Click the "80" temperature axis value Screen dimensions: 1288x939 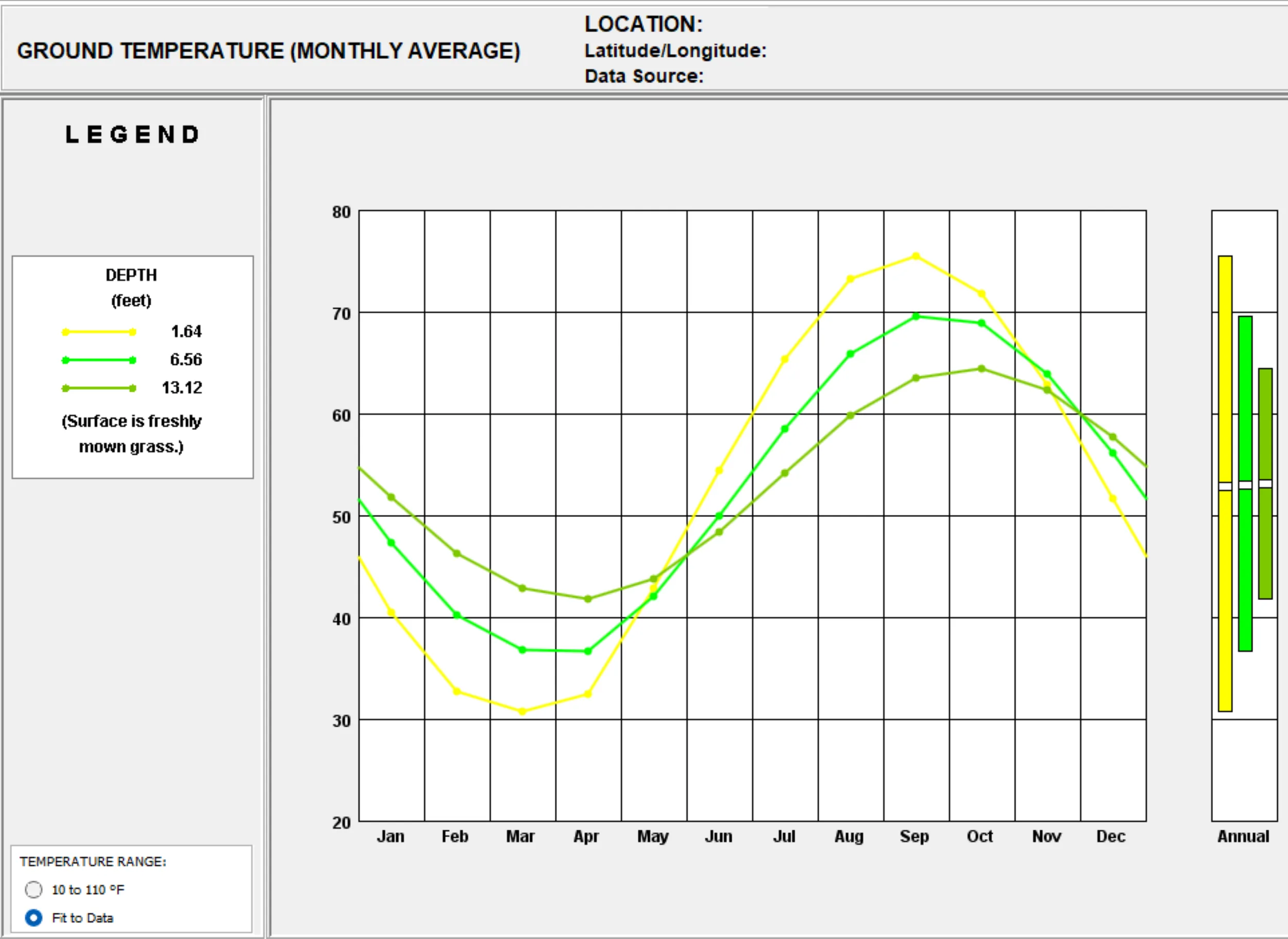342,212
